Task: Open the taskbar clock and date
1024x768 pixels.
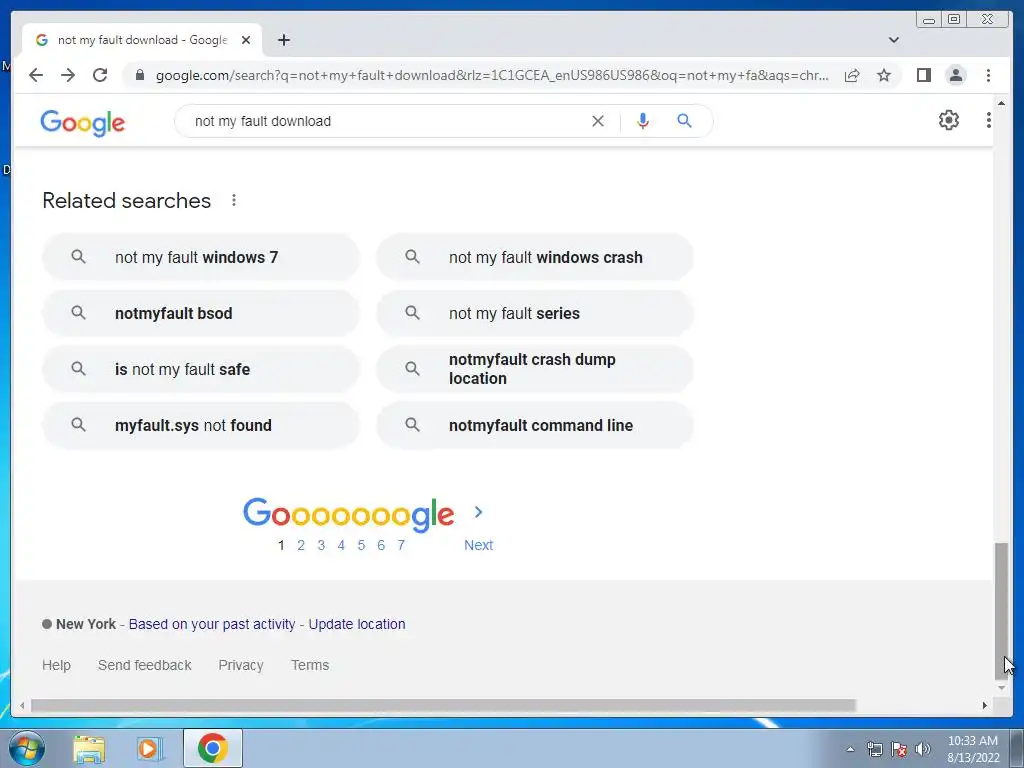Action: pyautogui.click(x=973, y=749)
